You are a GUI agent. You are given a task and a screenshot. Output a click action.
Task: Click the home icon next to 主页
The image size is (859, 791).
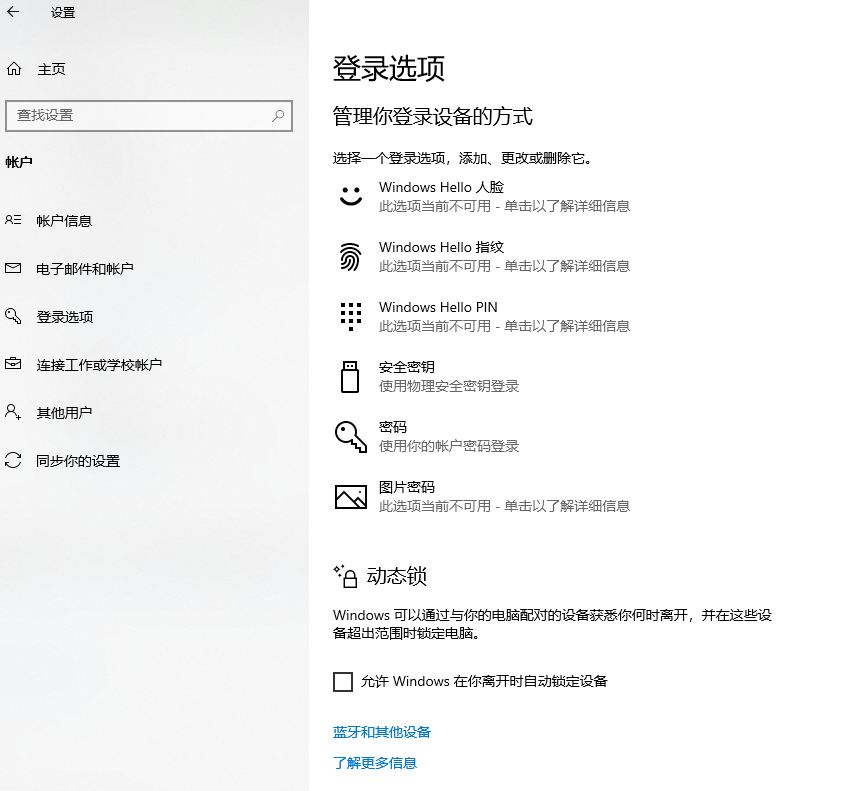point(14,69)
